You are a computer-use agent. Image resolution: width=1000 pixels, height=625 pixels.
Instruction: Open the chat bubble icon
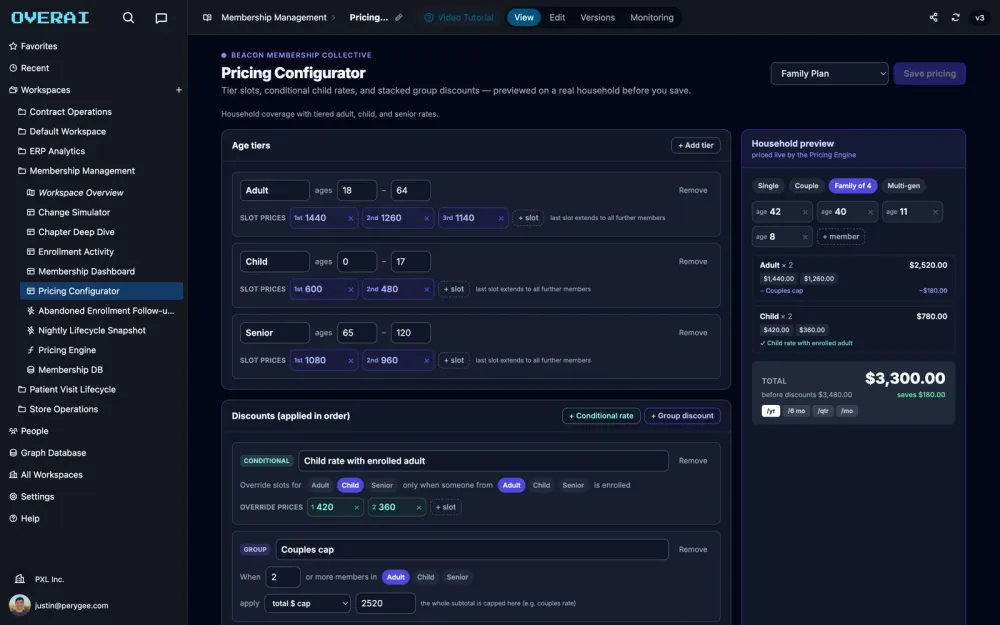tap(161, 18)
